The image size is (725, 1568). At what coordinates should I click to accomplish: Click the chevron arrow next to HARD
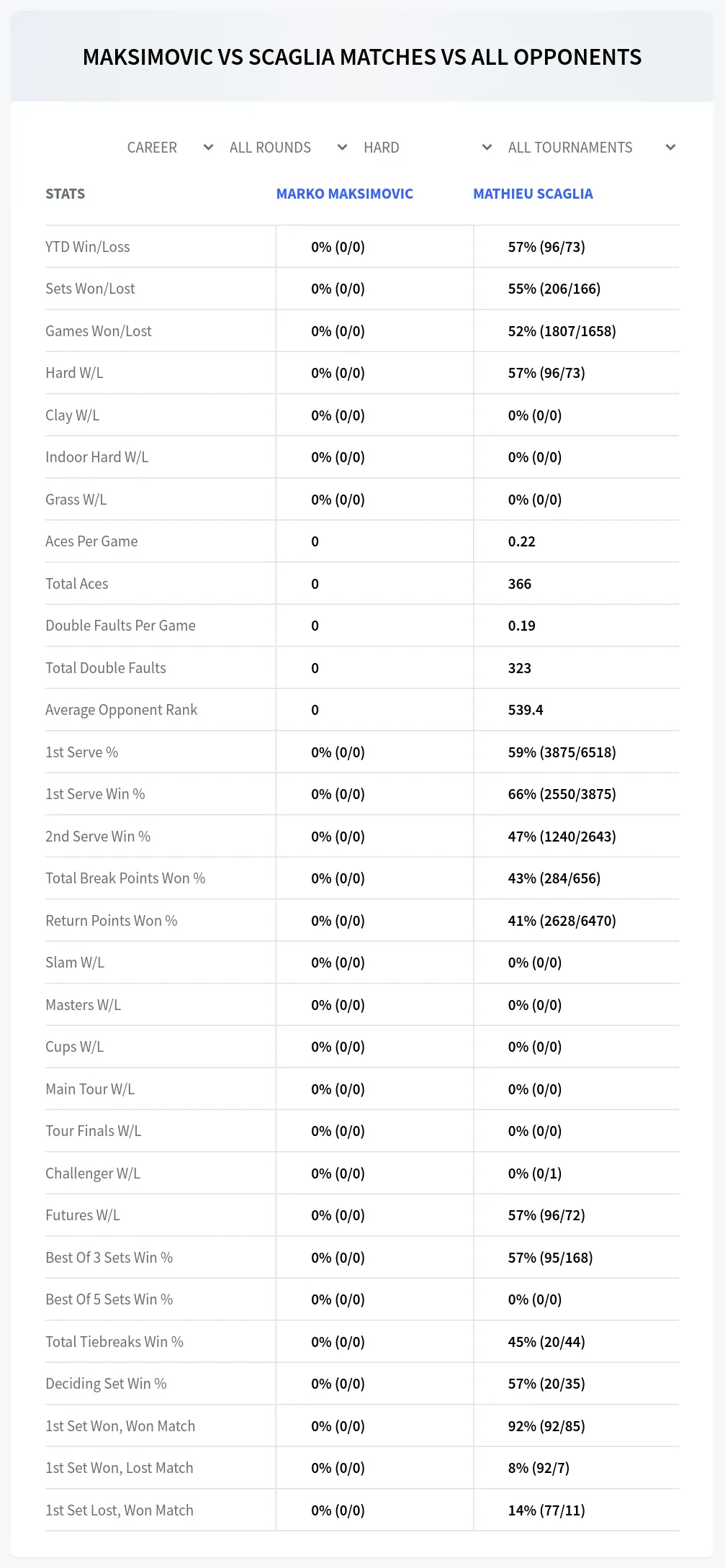(x=487, y=148)
